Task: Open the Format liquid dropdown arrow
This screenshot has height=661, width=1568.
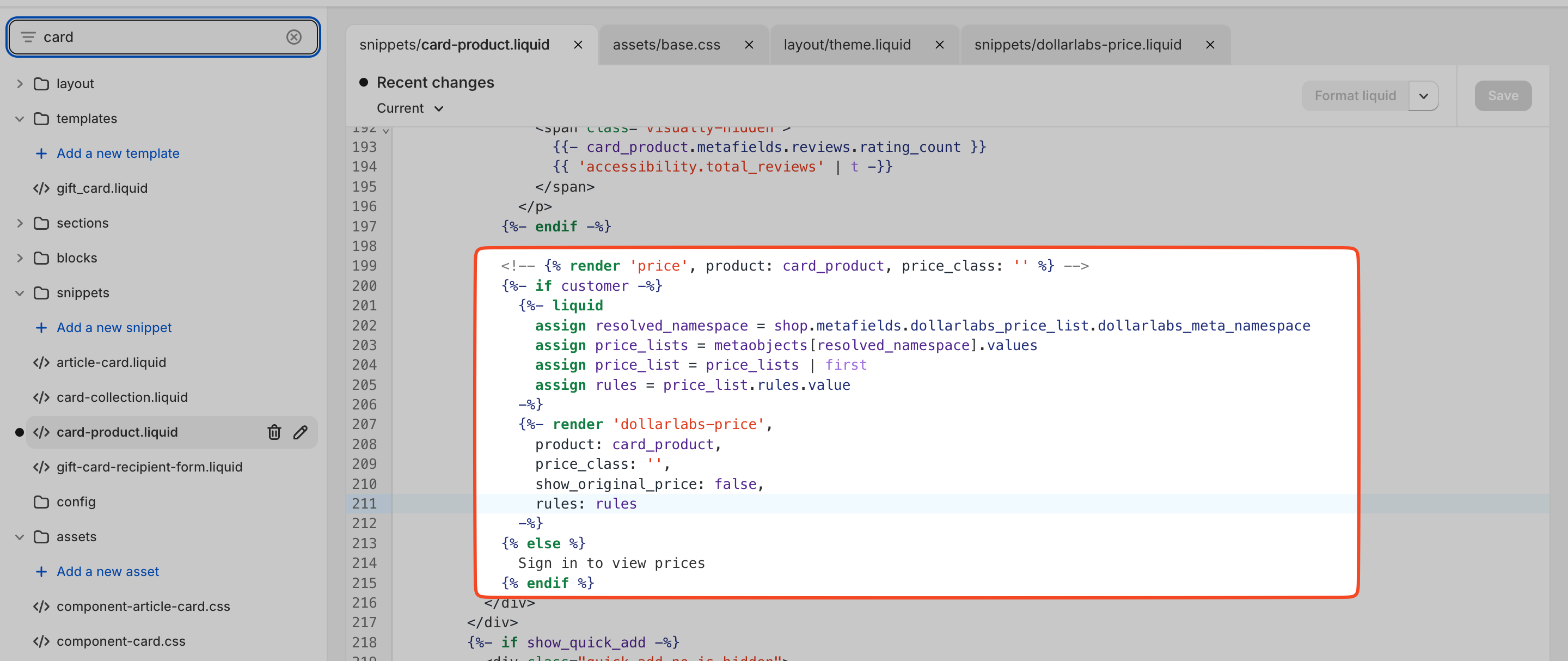Action: tap(1423, 96)
